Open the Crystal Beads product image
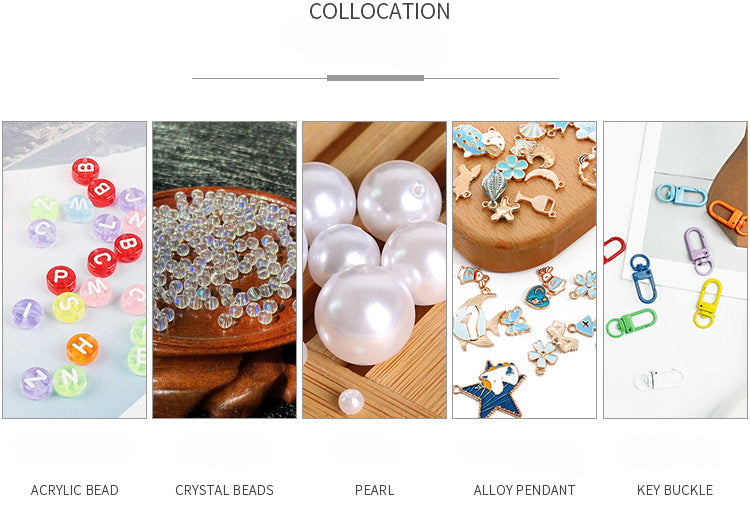Image resolution: width=750 pixels, height=528 pixels. pyautogui.click(x=224, y=270)
